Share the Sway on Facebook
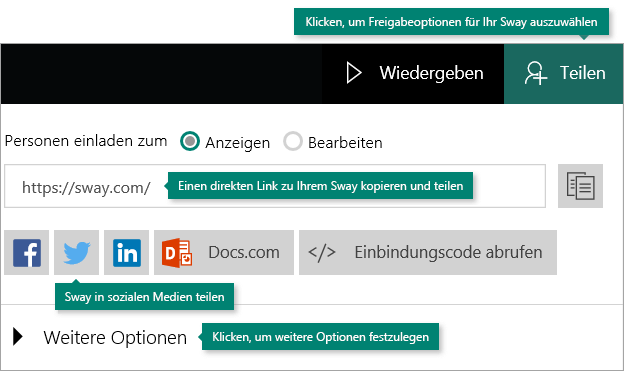The image size is (624, 371). 27,252
